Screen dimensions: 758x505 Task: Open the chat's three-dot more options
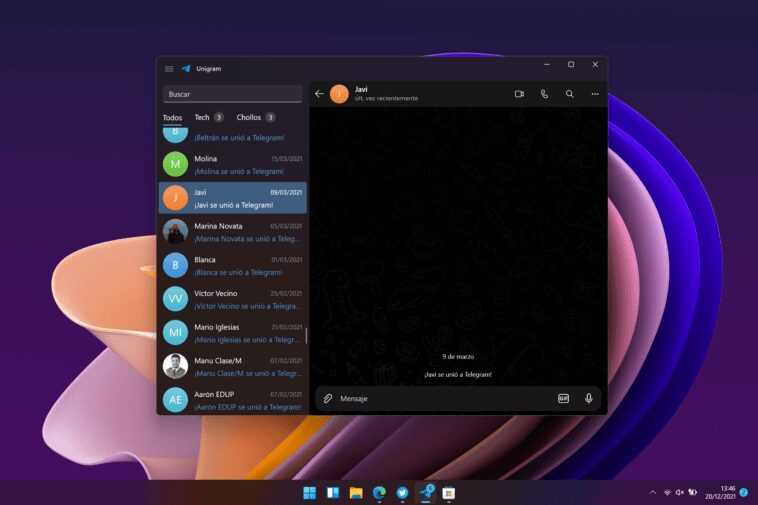(x=595, y=94)
